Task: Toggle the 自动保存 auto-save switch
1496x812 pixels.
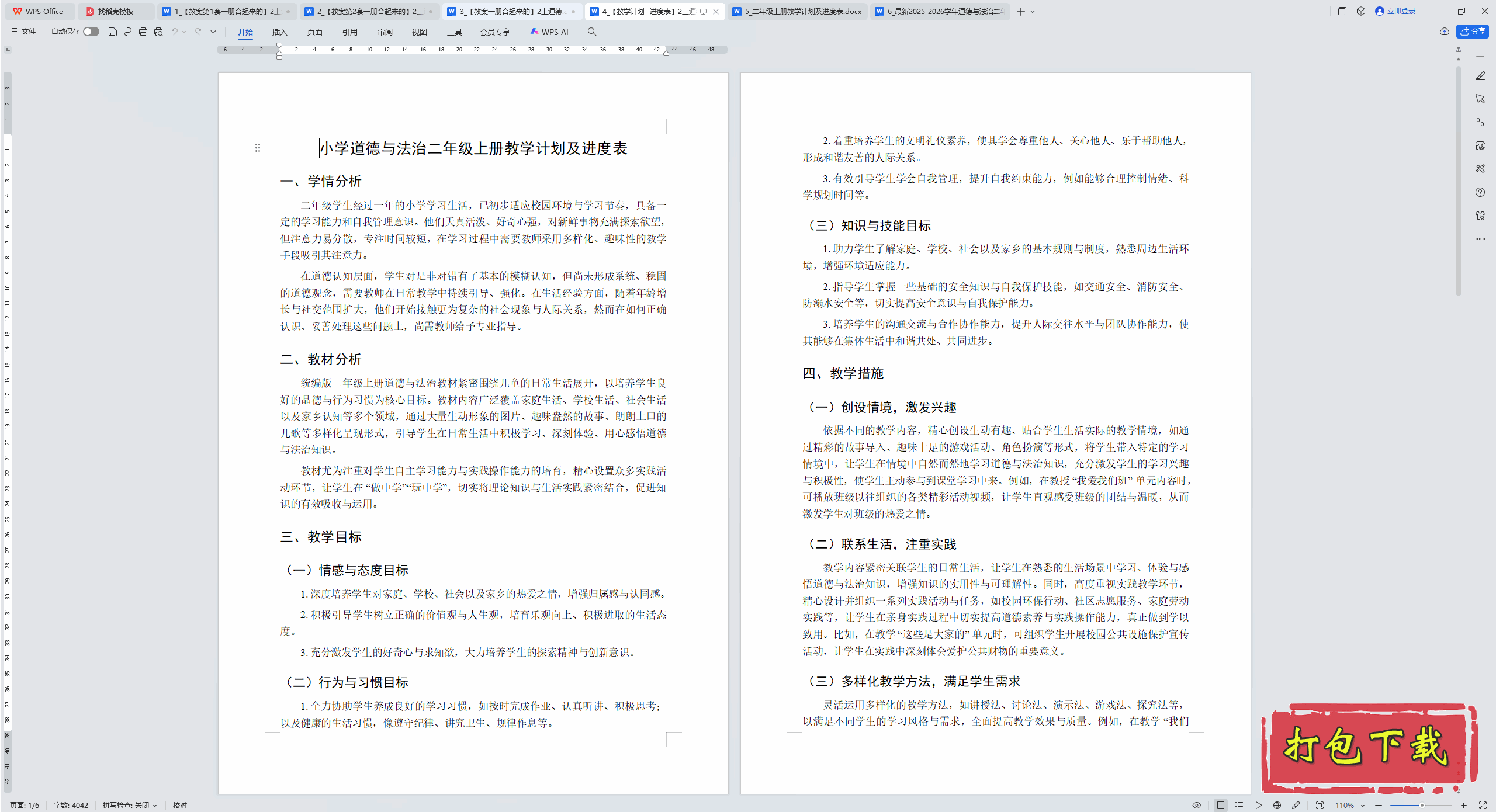Action: tap(91, 32)
